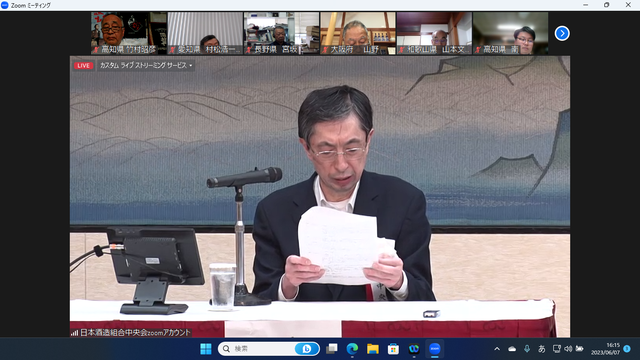640x360 pixels.
Task: Show hidden system tray icons
Action: [x=497, y=349]
